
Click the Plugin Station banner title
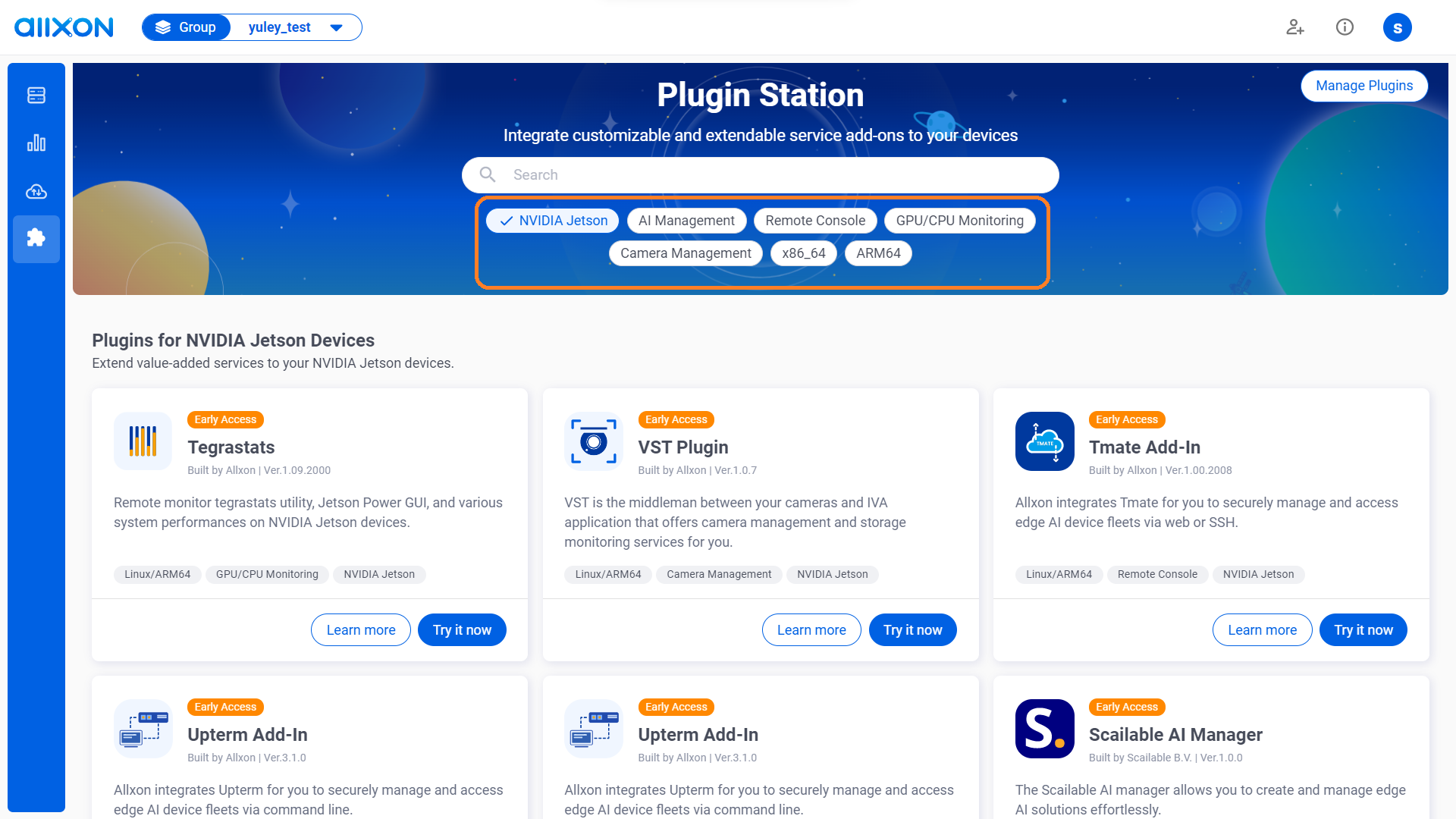point(761,95)
